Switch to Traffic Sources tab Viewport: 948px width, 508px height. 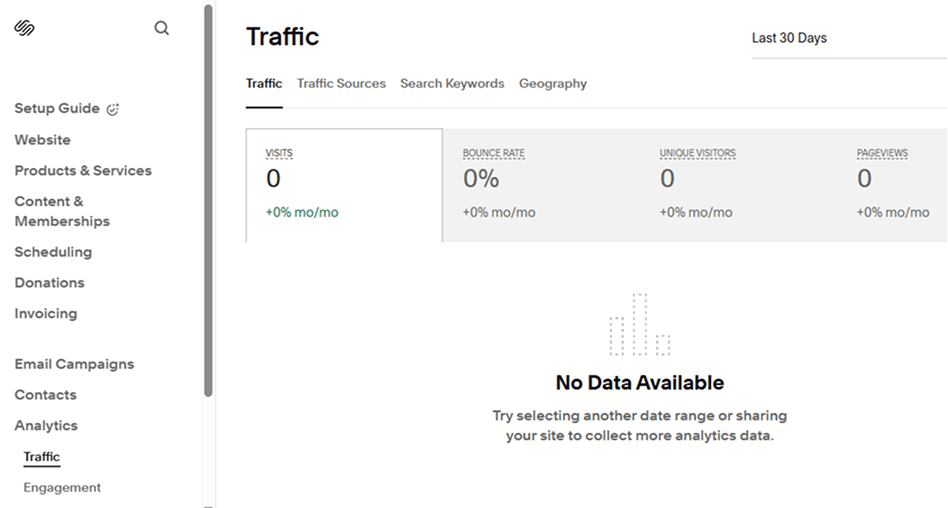[341, 83]
